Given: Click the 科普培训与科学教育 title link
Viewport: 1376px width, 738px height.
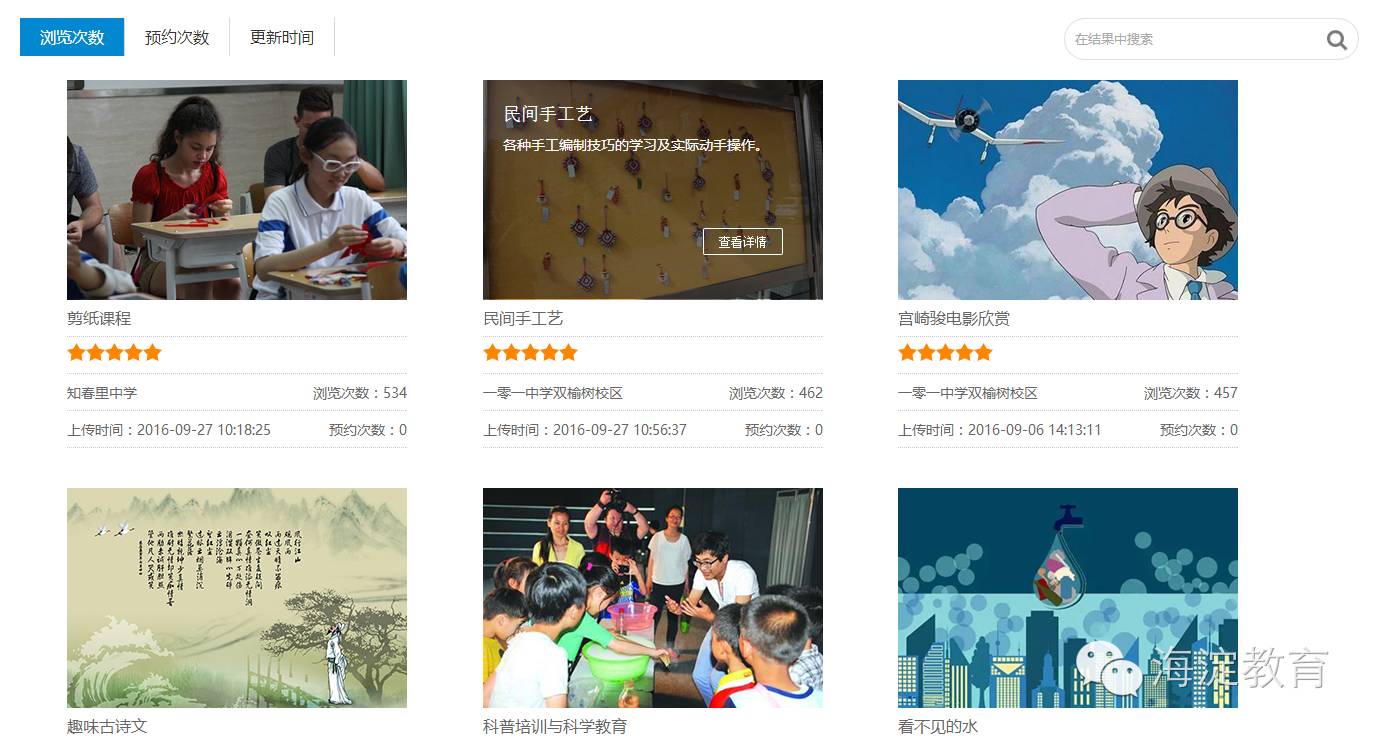Looking at the screenshot, I should [555, 726].
